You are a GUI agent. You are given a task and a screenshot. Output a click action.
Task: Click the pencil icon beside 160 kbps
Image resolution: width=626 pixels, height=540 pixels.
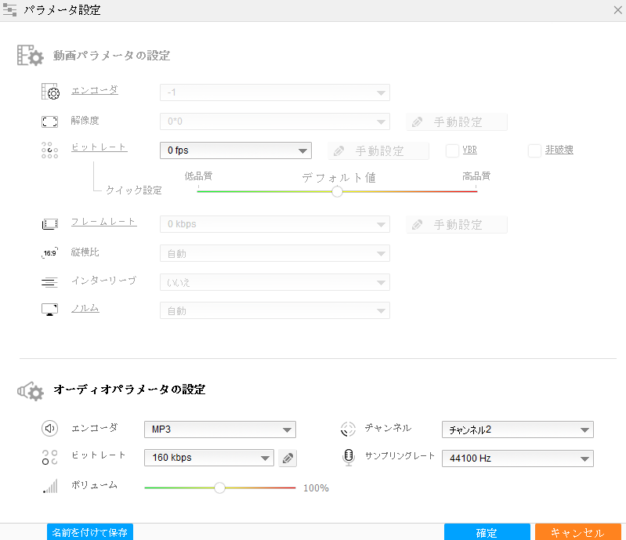[288, 458]
